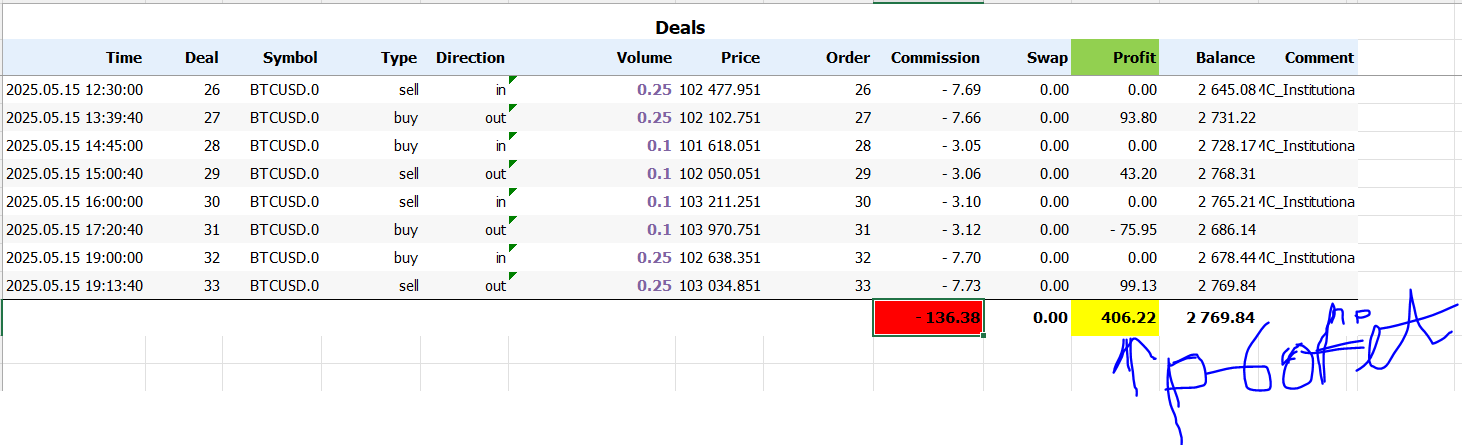Select the profit cell showing 99.13
1462x445 pixels.
point(1137,286)
